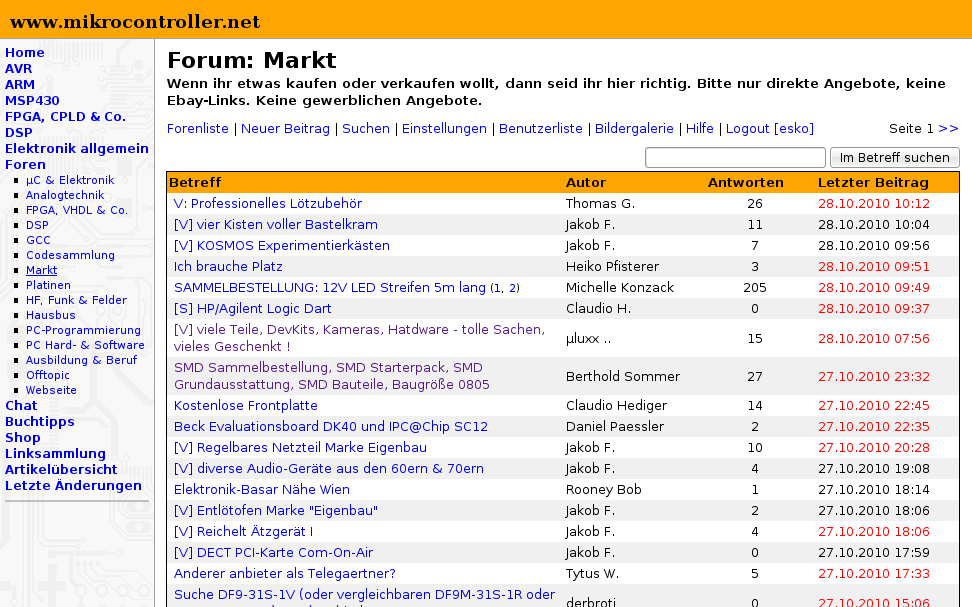Screen dimensions: 972x607
Task: Open the ARM section link
Action: coord(20,85)
